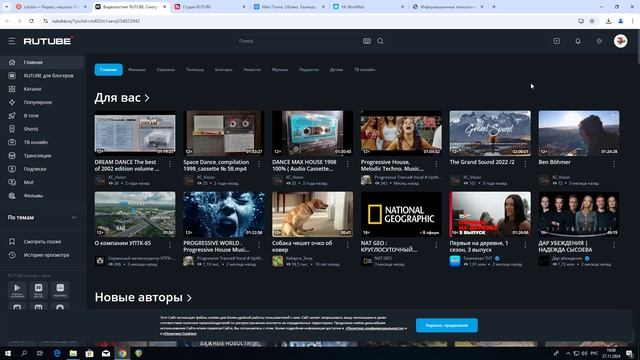Open Progressive House, Melodic Techno title
The image size is (640, 360).
click(392, 165)
